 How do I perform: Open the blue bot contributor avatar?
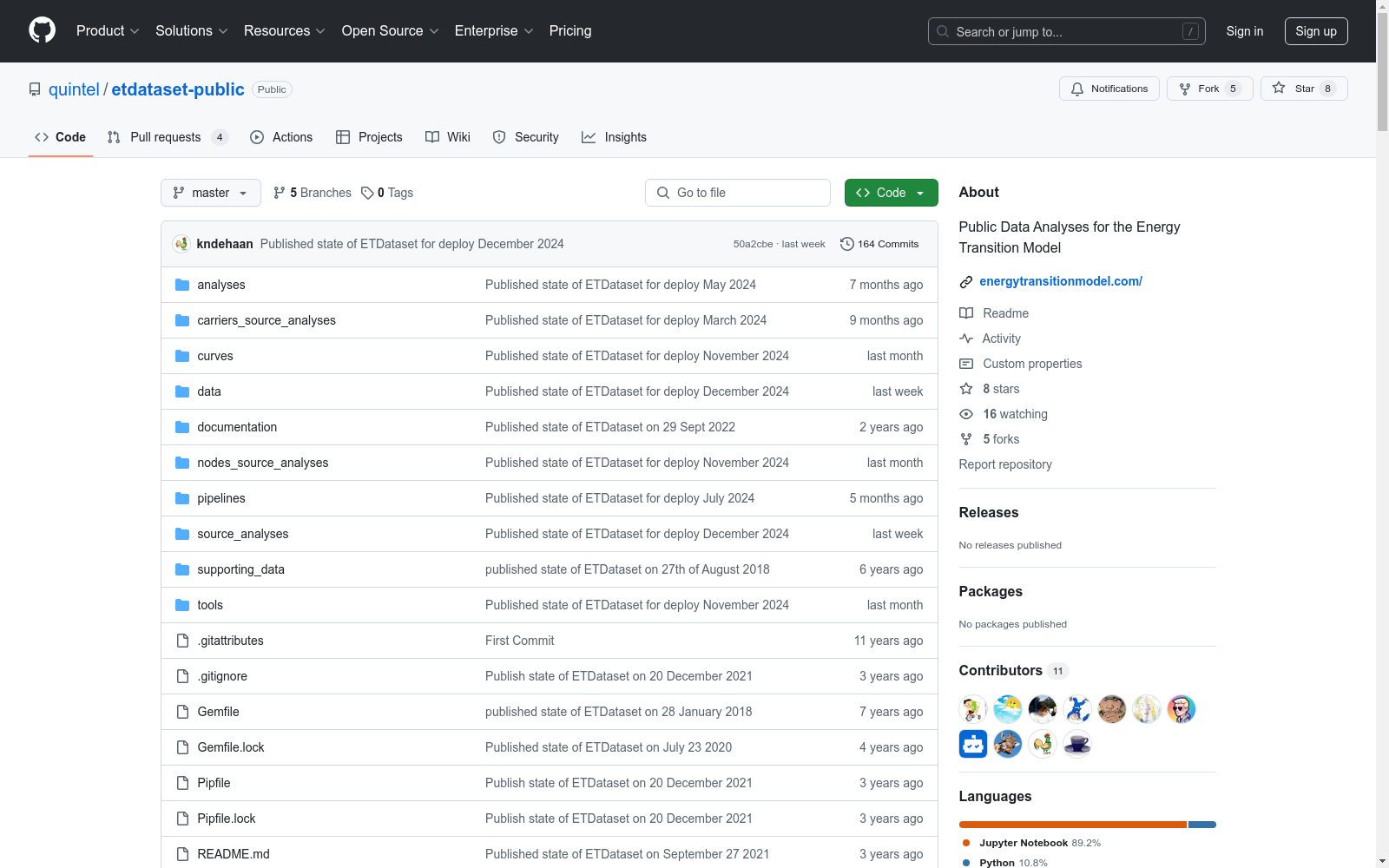[x=973, y=744]
